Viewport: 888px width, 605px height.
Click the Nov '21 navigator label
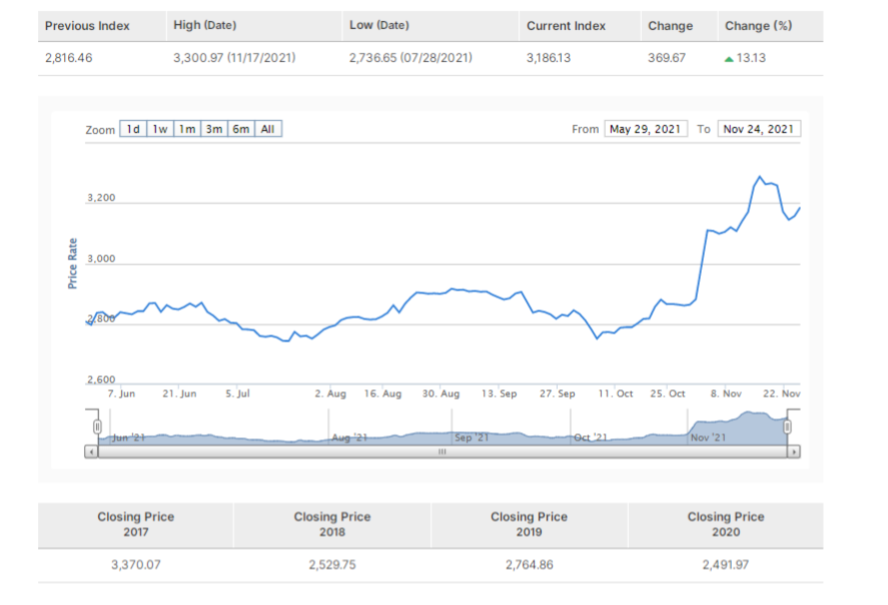tap(708, 438)
